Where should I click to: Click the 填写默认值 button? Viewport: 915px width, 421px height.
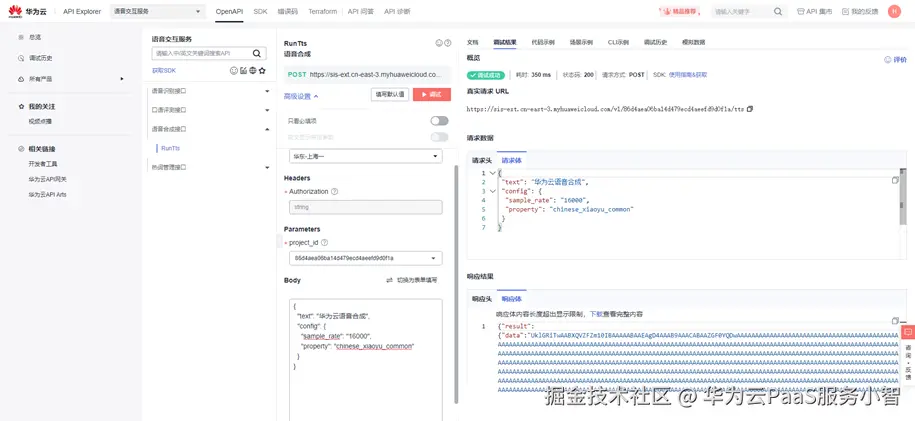390,95
